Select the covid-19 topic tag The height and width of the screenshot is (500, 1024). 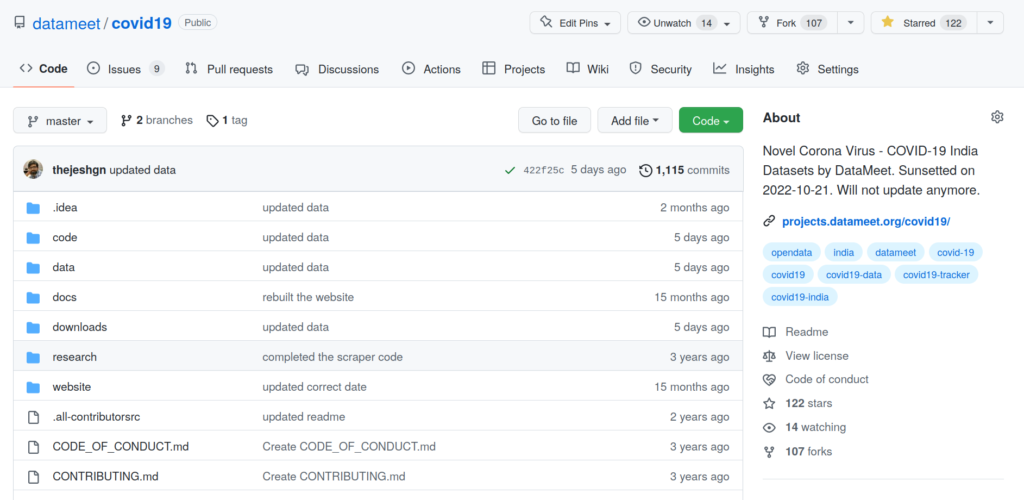(x=955, y=253)
